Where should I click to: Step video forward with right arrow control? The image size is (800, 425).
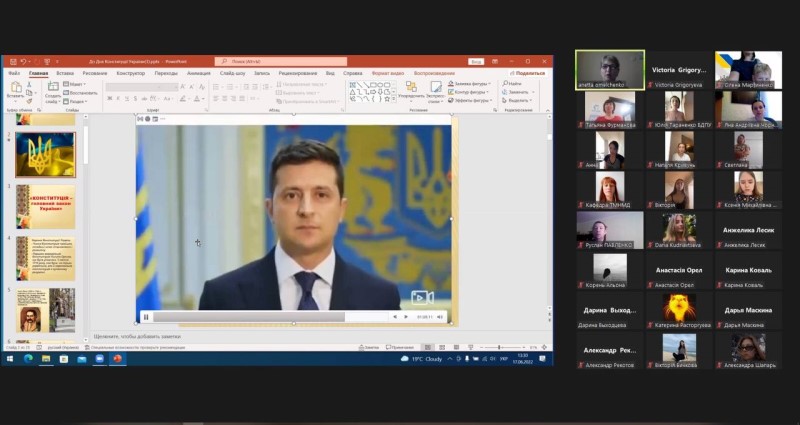coord(406,317)
